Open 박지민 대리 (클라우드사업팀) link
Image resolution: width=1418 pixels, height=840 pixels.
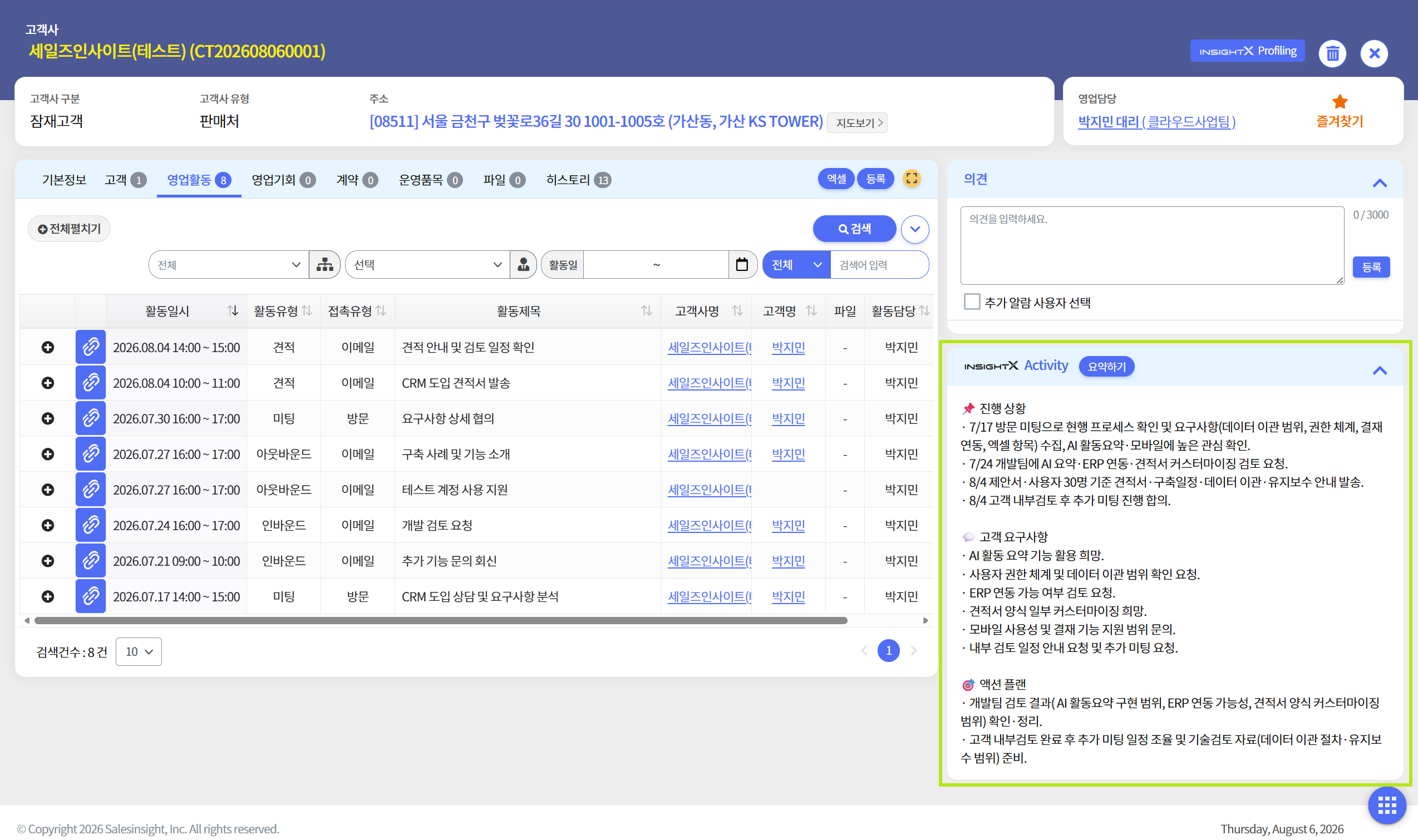point(1156,121)
